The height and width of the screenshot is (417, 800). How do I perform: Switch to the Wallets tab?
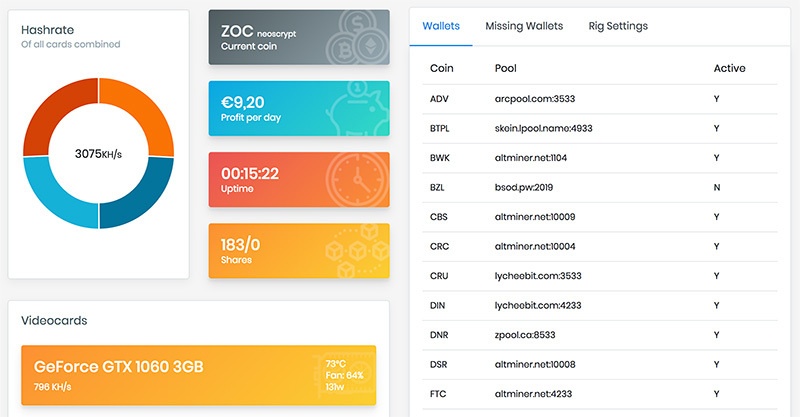441,26
